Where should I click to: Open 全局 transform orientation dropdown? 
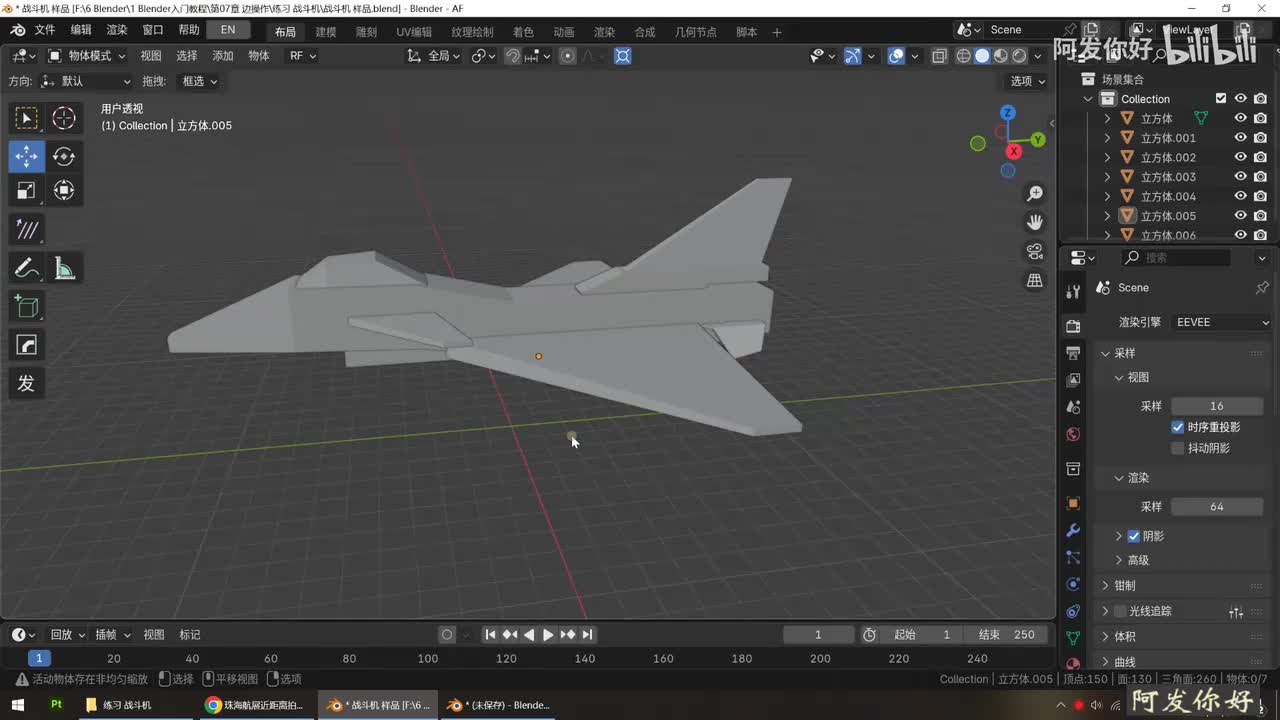[434, 56]
